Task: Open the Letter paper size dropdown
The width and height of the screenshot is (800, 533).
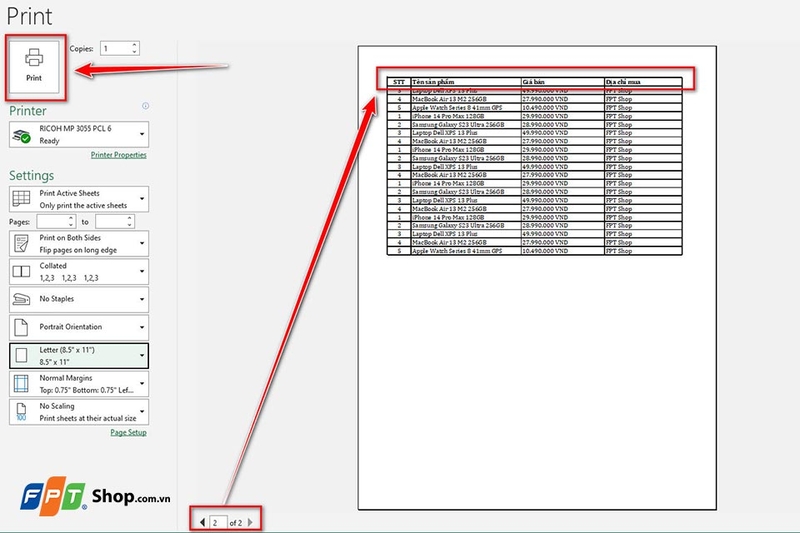Action: point(79,356)
